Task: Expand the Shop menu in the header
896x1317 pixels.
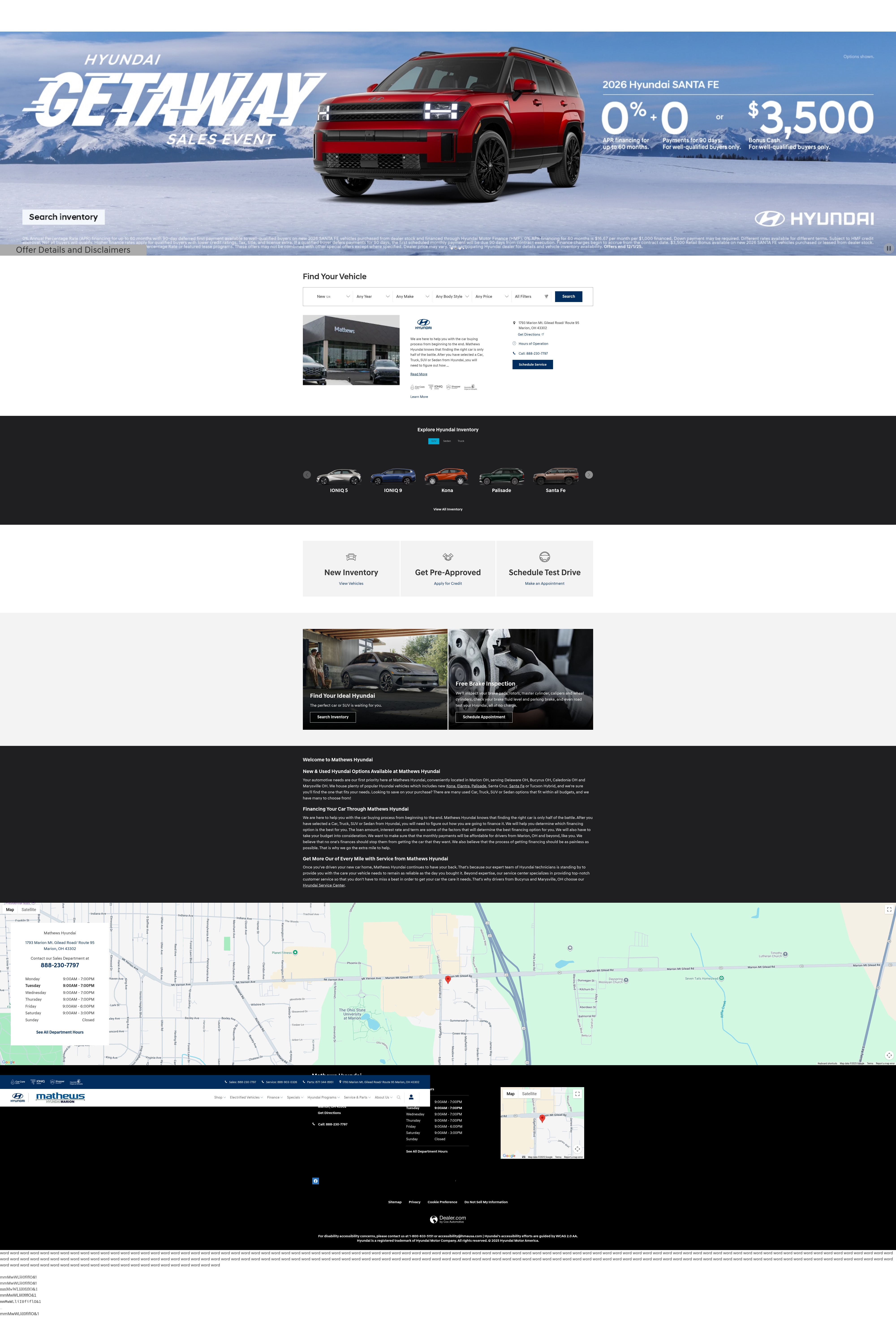Action: point(220,1098)
